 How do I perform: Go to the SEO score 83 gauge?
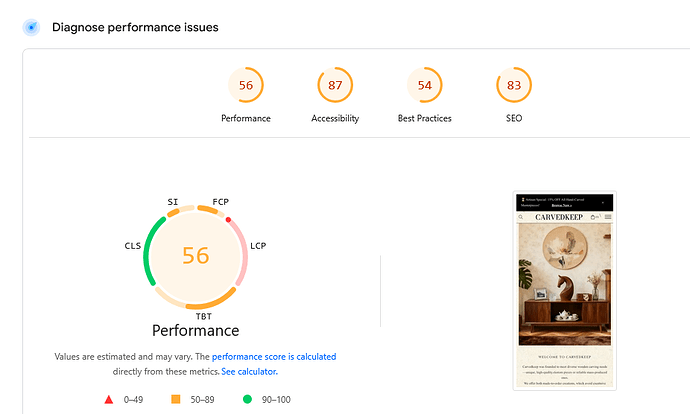tap(514, 86)
